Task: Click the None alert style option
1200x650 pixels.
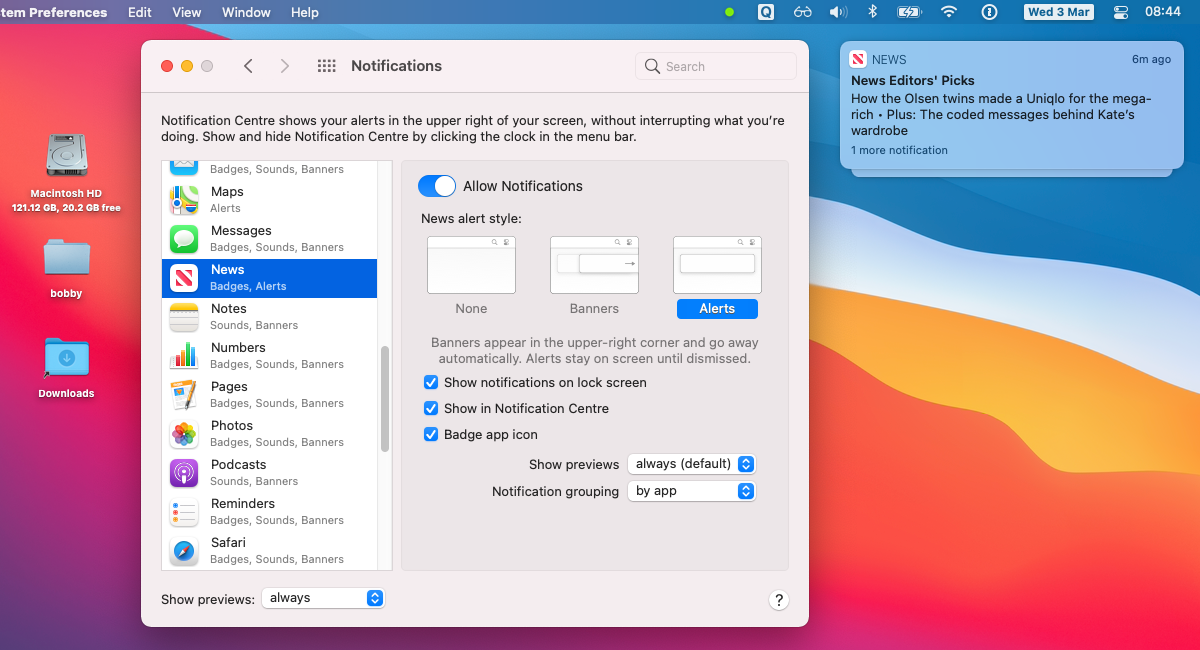Action: point(471,264)
